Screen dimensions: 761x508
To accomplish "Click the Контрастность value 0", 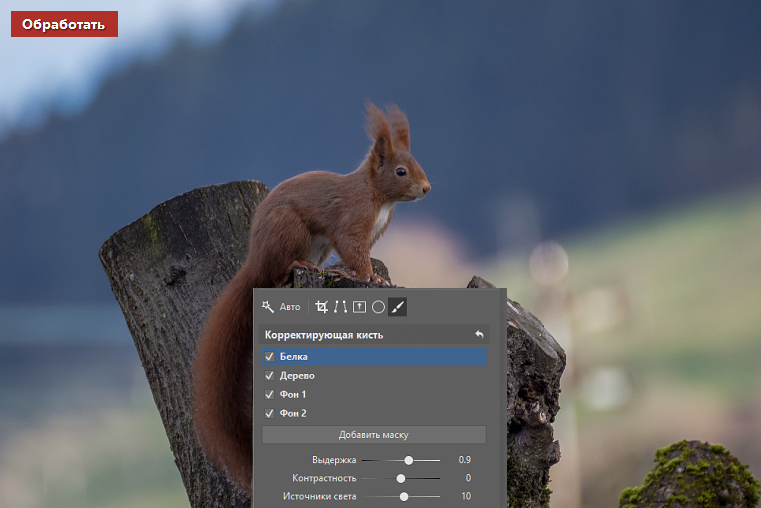I will click(468, 478).
